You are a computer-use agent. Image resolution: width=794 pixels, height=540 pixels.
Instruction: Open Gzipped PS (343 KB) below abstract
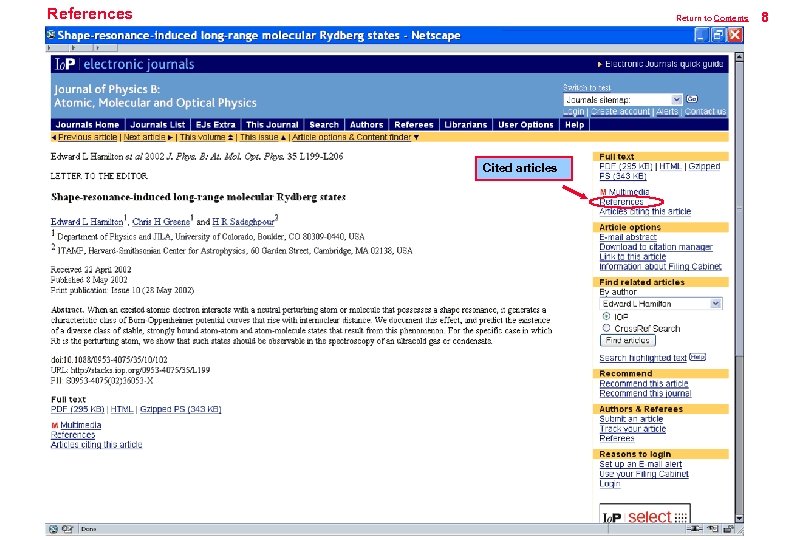point(180,409)
